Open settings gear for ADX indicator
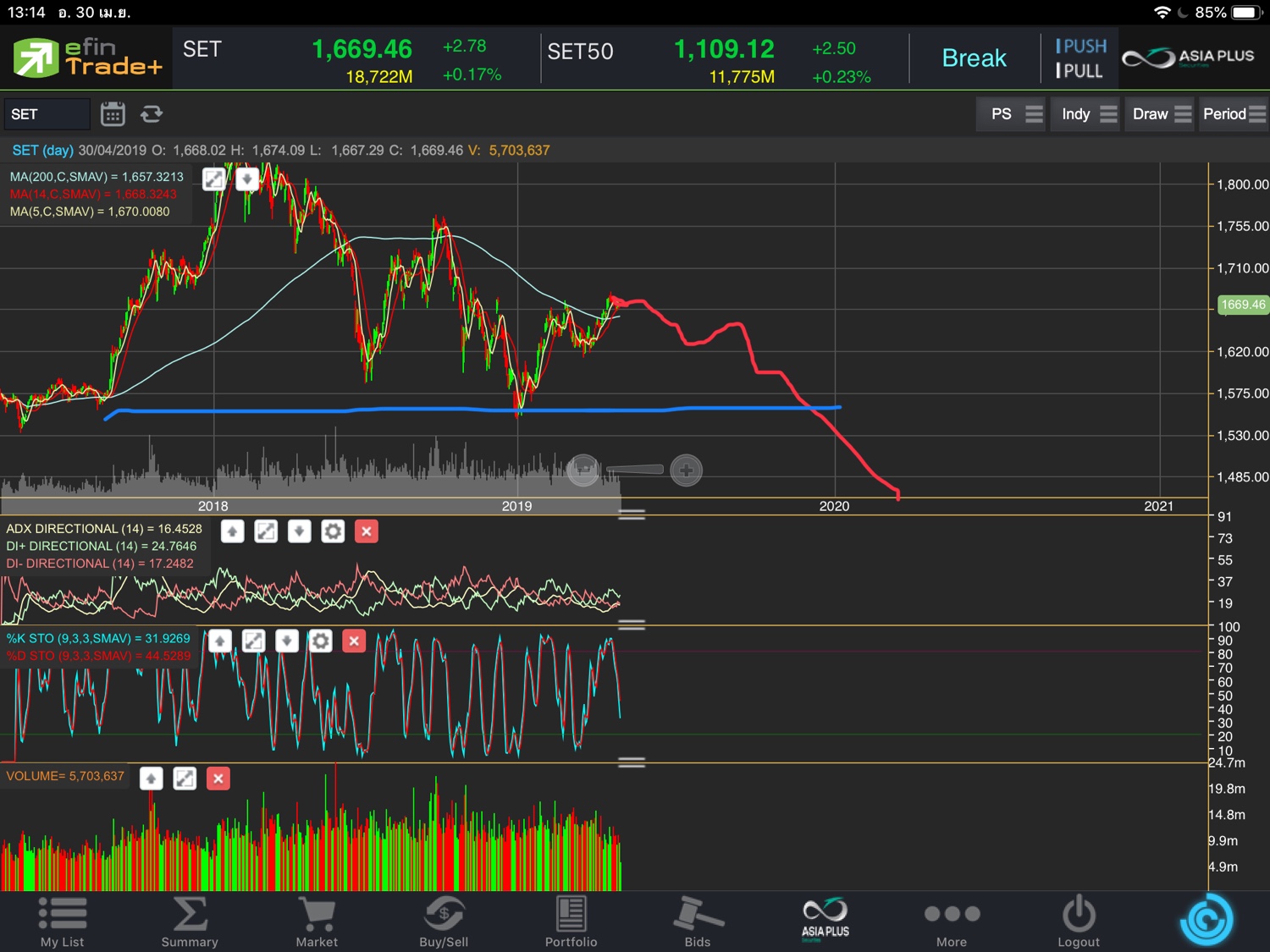1270x952 pixels. 333,531
